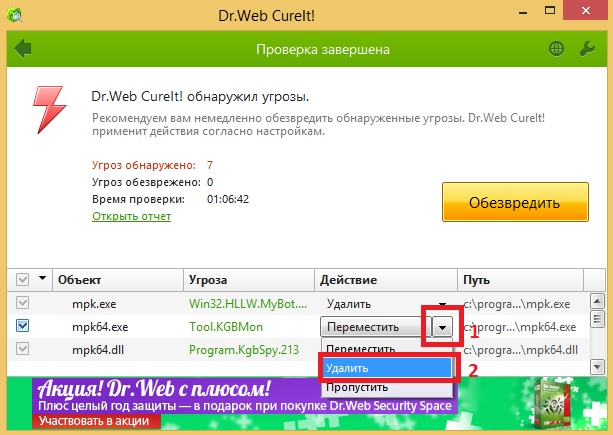
Task: Click the red lightning threat icon
Action: click(49, 110)
